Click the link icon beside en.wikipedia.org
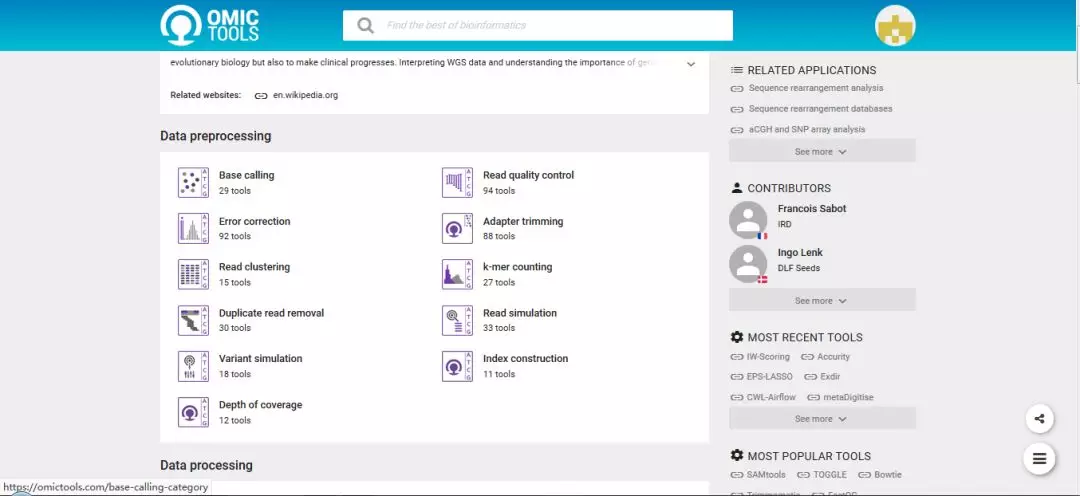1080x496 pixels. (261, 96)
